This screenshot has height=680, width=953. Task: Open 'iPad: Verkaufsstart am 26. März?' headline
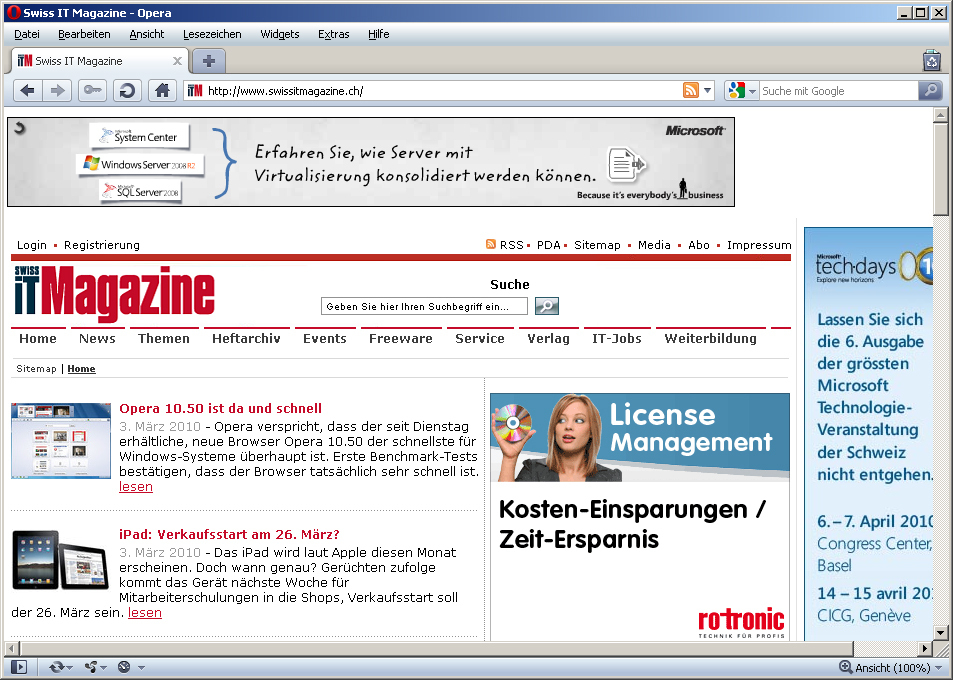pyautogui.click(x=229, y=534)
